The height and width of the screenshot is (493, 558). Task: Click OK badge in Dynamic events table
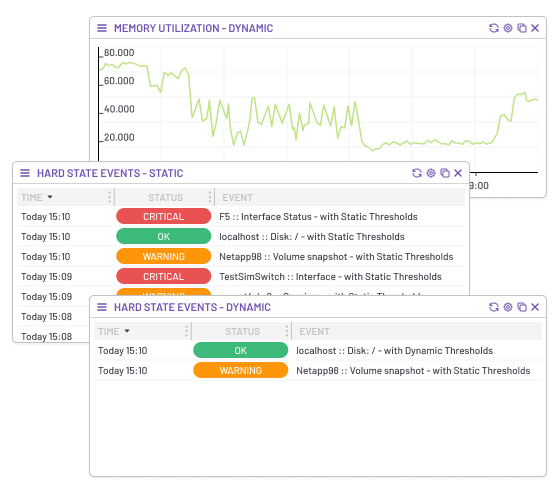(241, 350)
